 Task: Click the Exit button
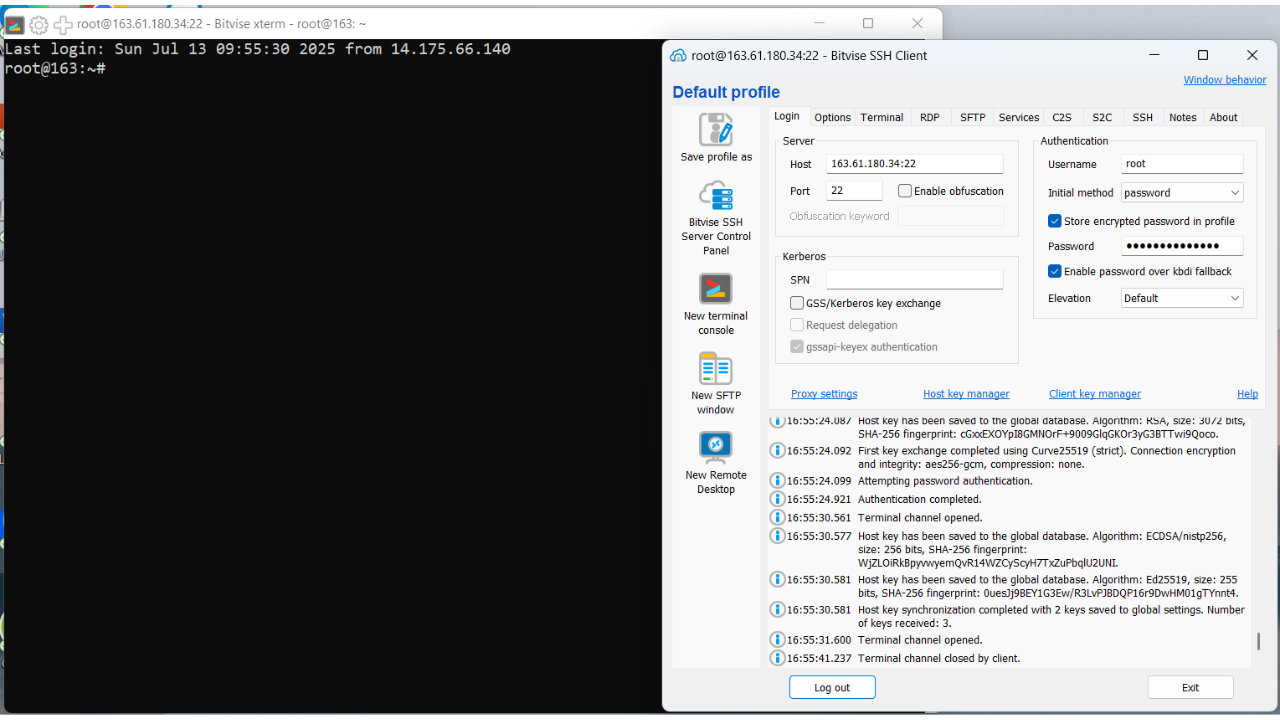point(1190,687)
